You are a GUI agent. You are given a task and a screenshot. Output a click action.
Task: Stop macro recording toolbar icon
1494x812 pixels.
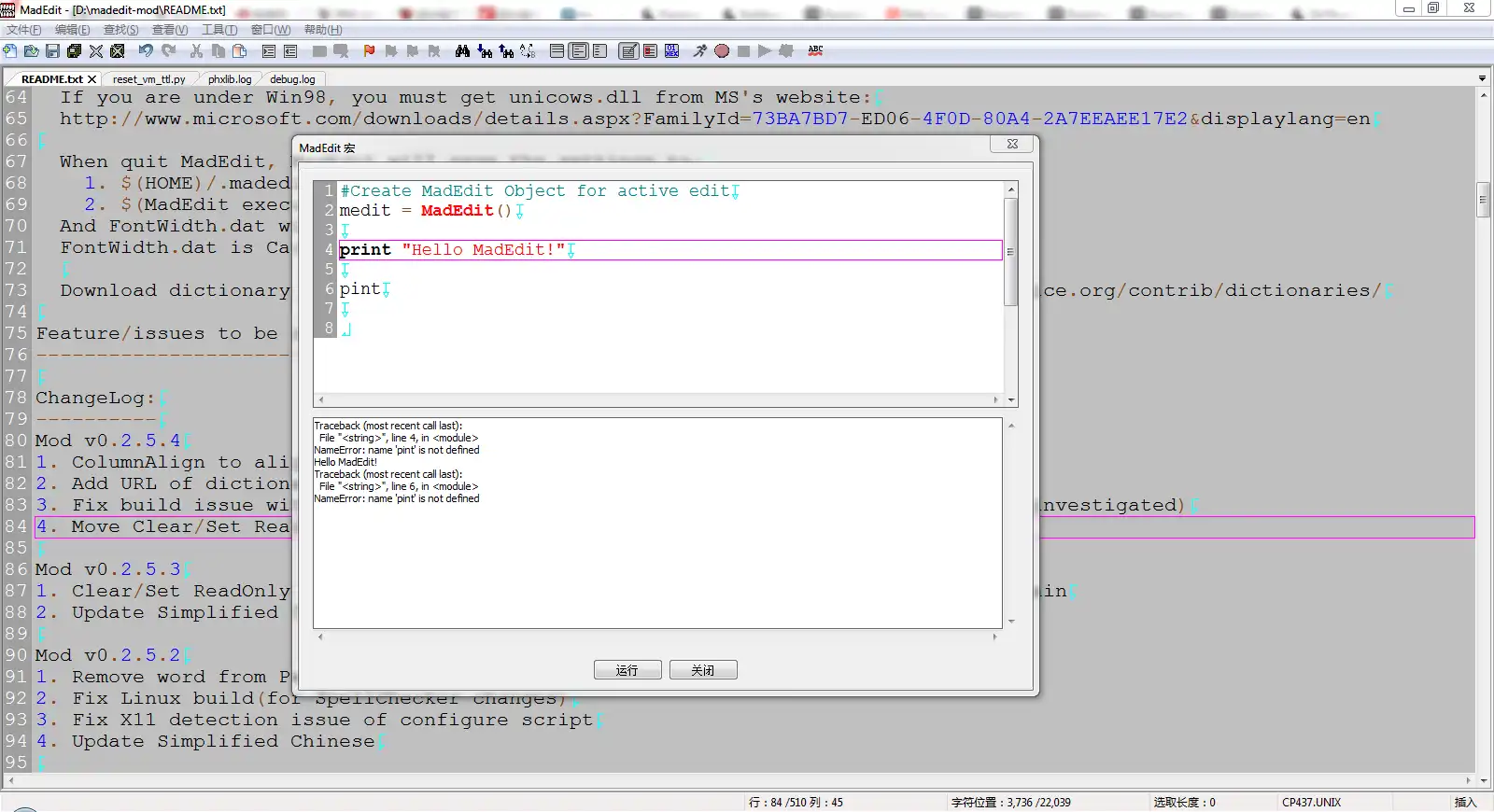pyautogui.click(x=743, y=51)
